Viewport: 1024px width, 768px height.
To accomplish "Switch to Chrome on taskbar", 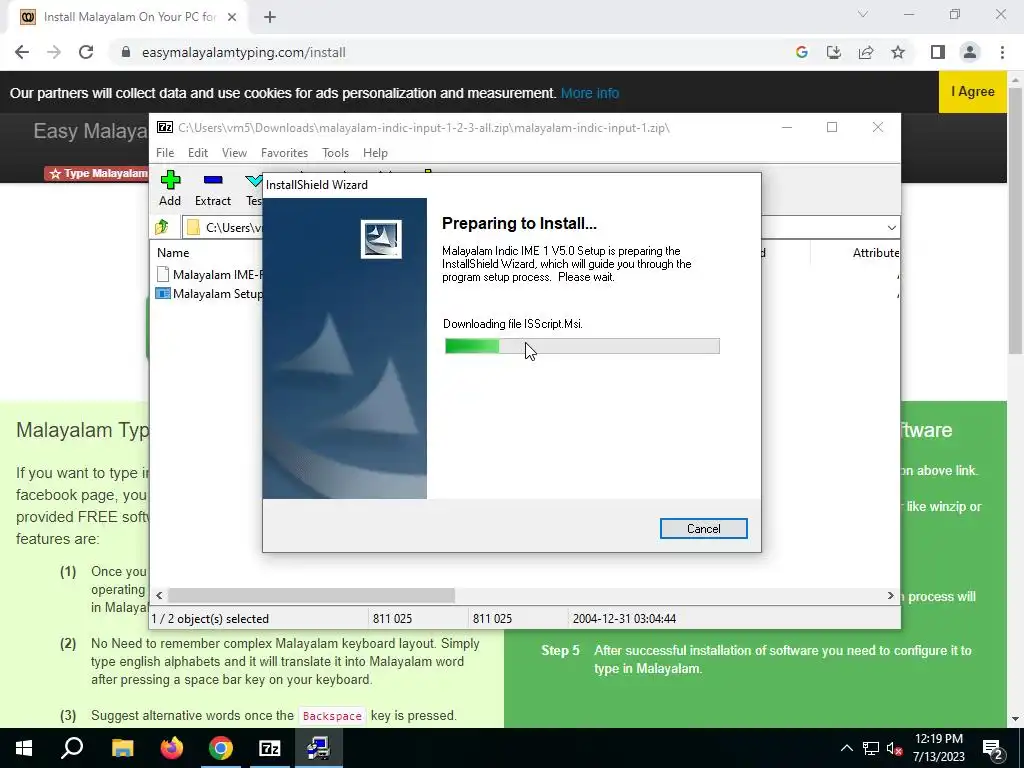I will (221, 748).
